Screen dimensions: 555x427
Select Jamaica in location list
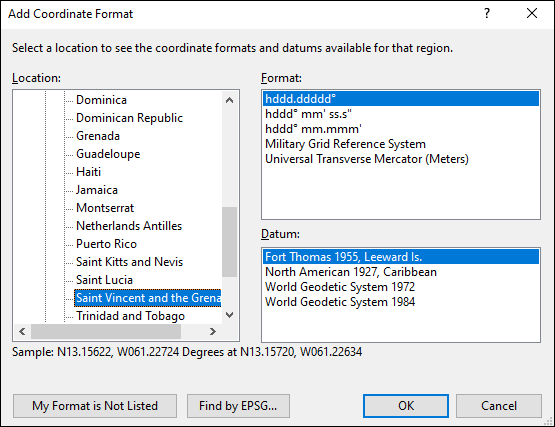click(x=97, y=190)
